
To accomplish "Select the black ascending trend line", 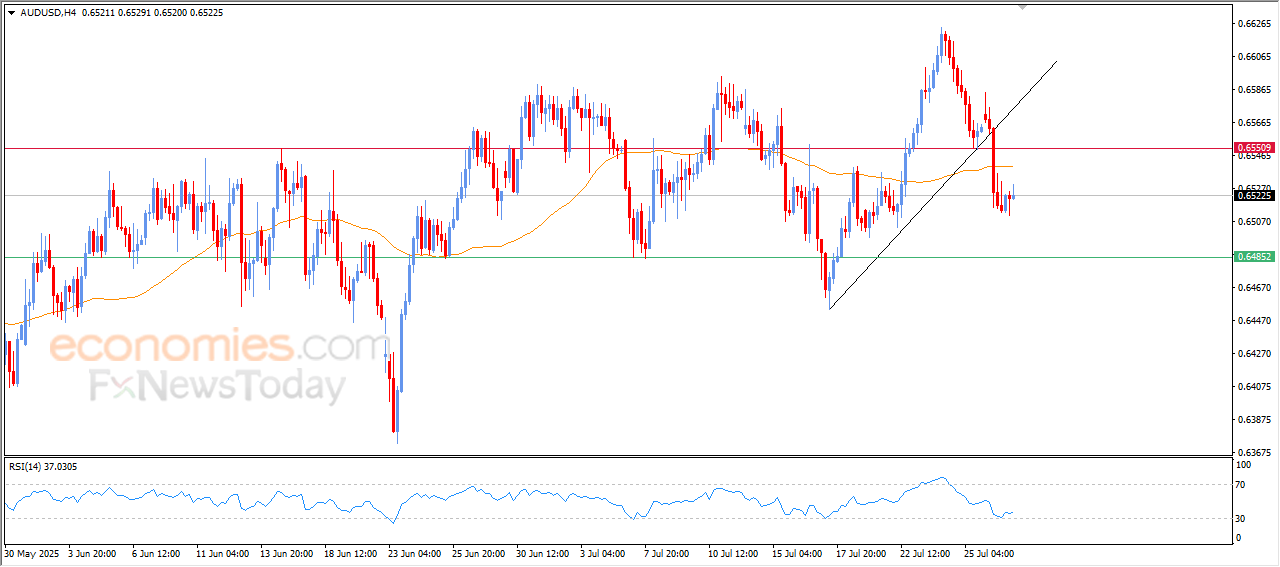I will tap(943, 185).
